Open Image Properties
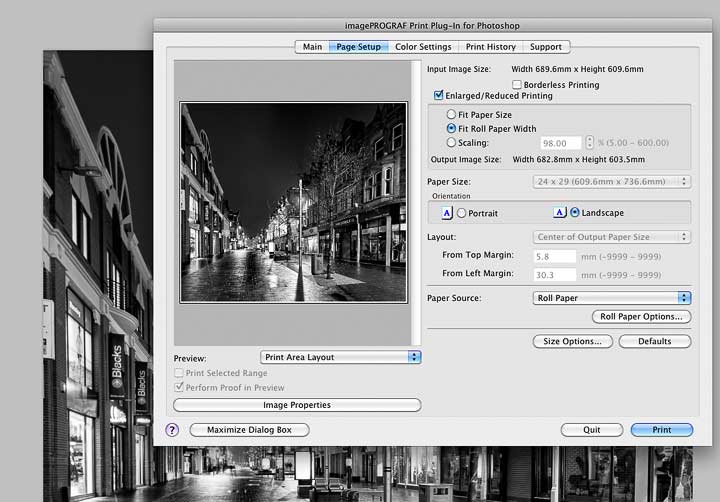720x502 pixels. (297, 405)
